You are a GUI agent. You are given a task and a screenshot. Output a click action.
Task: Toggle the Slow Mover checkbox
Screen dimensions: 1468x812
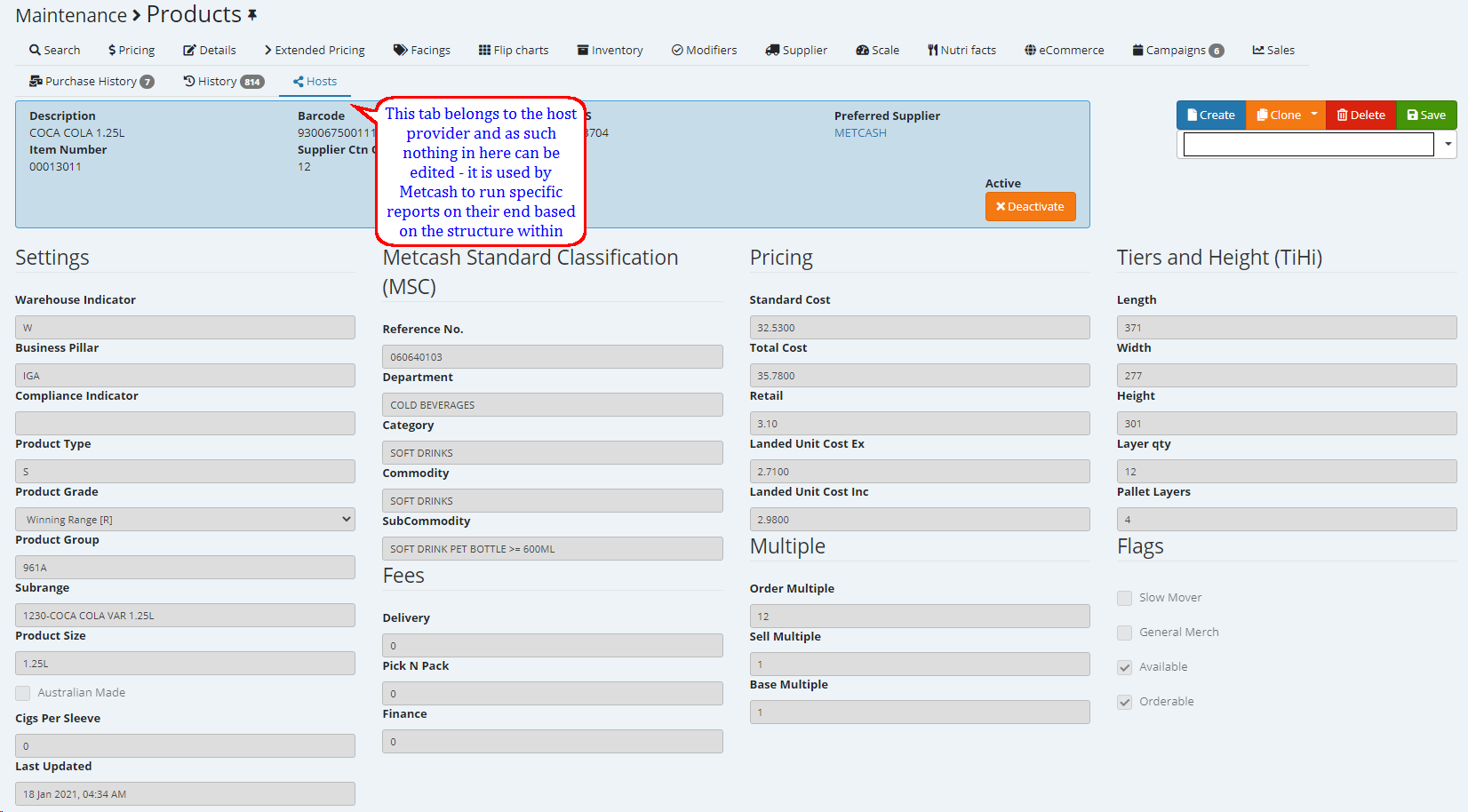[x=1125, y=598]
